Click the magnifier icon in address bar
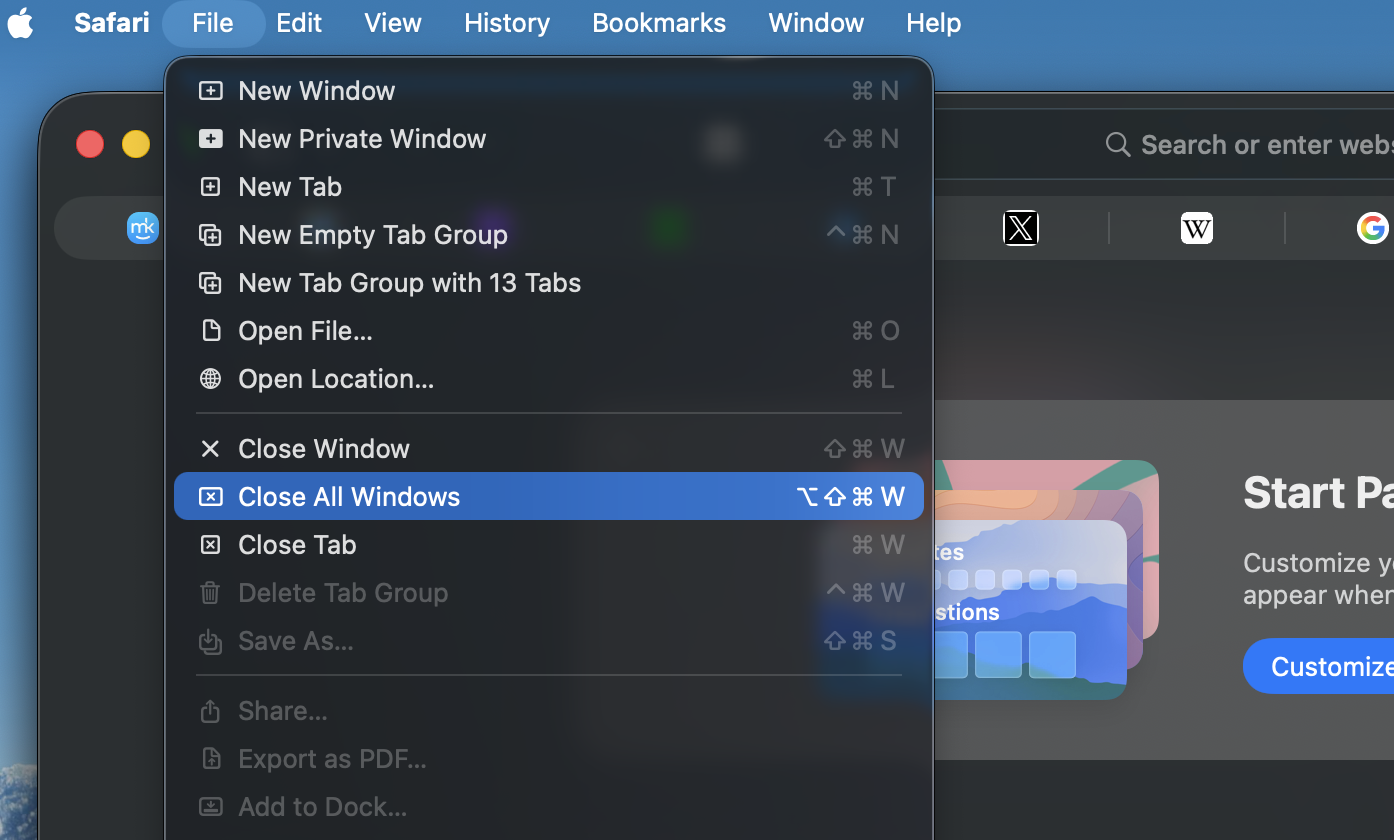Screen dimensions: 1394x840 point(1117,145)
